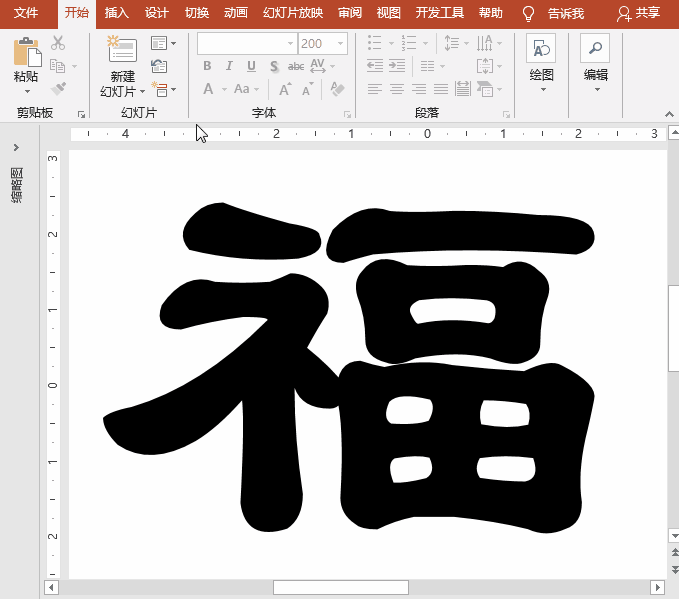Expand the font size dropdown arrow

pyautogui.click(x=340, y=43)
